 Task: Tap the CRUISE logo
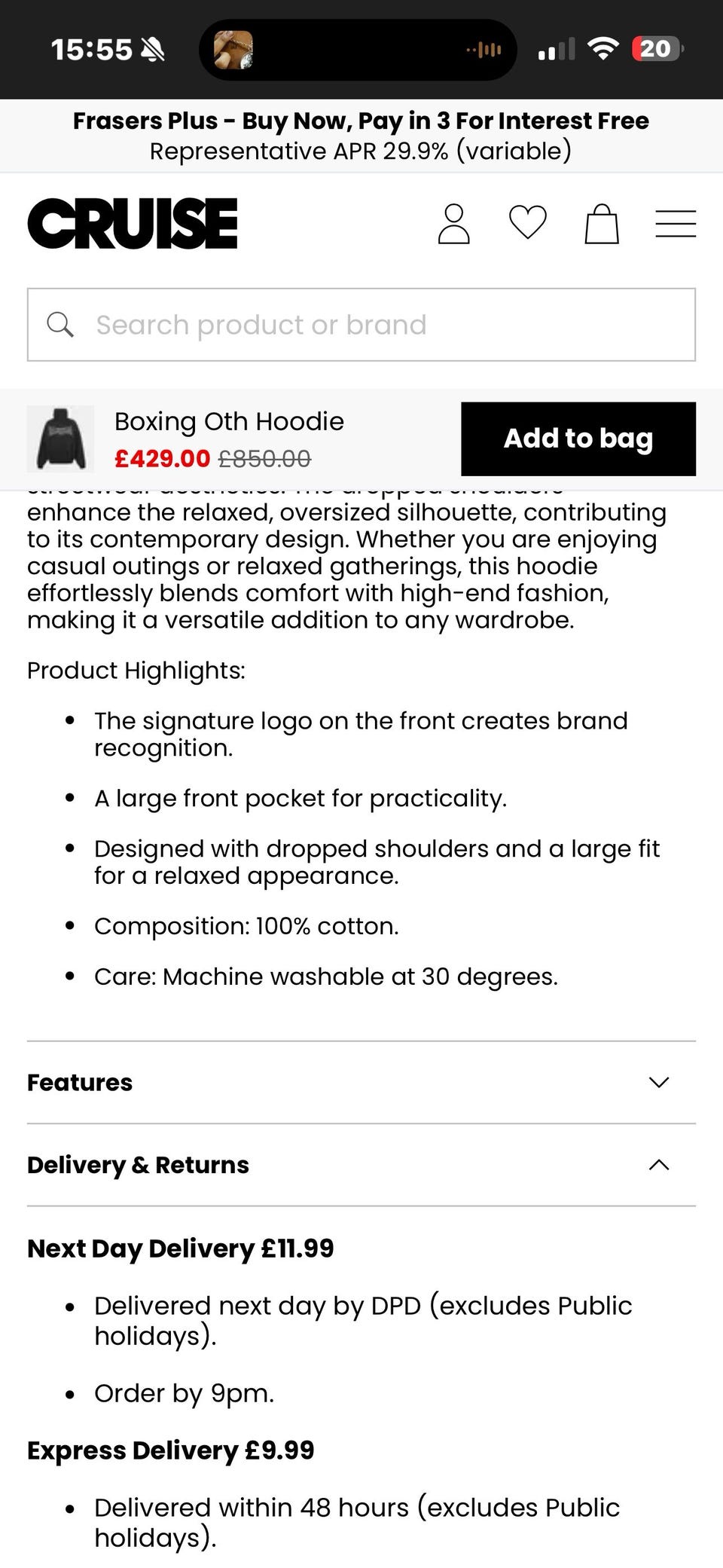point(133,224)
